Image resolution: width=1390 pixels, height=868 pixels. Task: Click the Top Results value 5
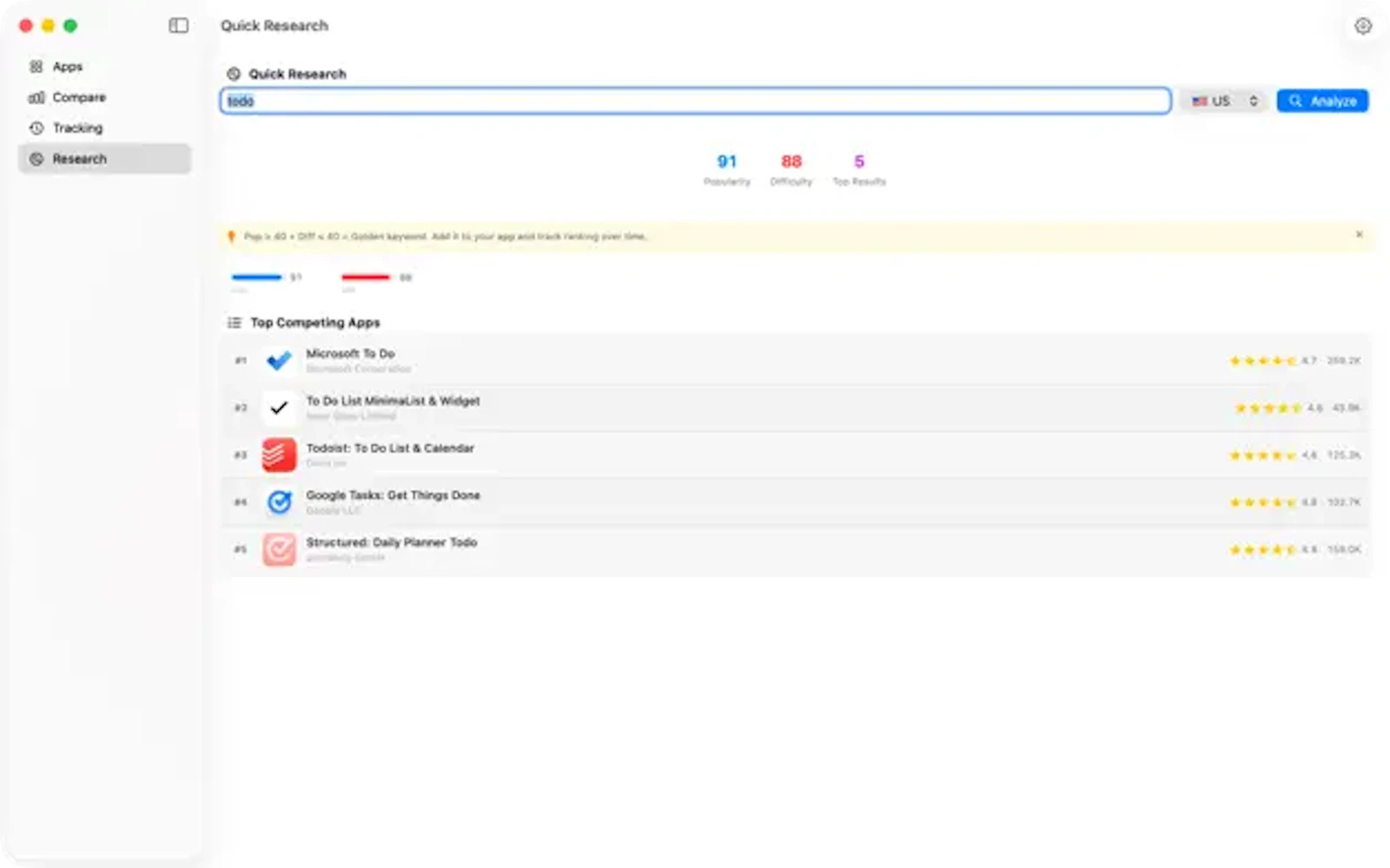(859, 162)
